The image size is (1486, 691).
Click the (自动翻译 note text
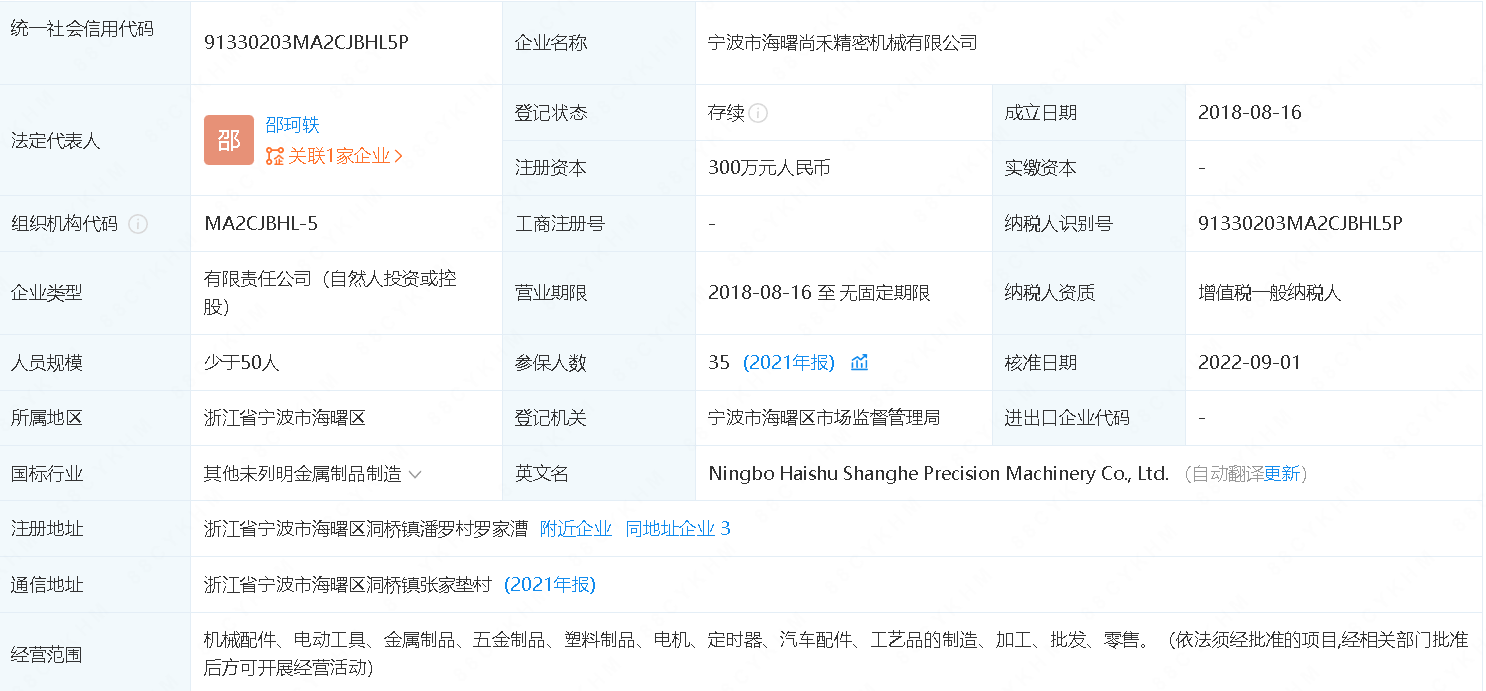(x=1223, y=474)
